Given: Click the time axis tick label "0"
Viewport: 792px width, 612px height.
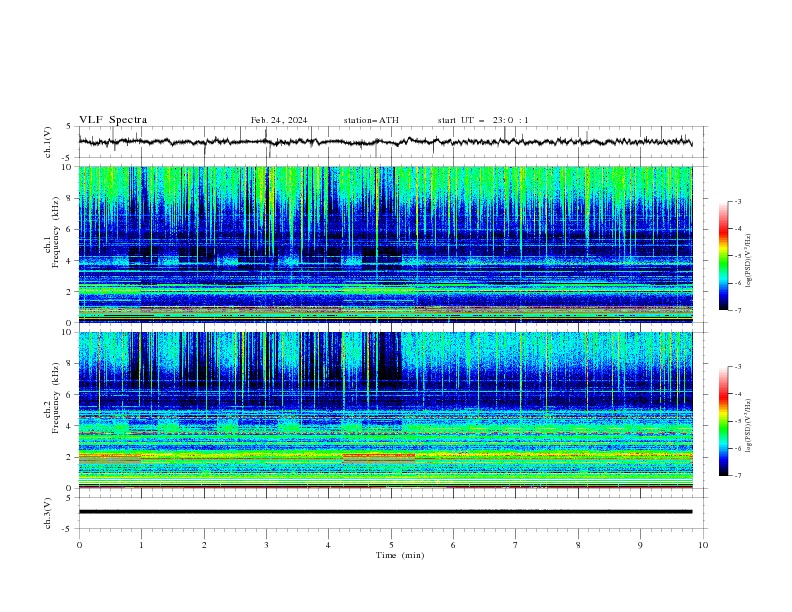Looking at the screenshot, I should coord(79,545).
